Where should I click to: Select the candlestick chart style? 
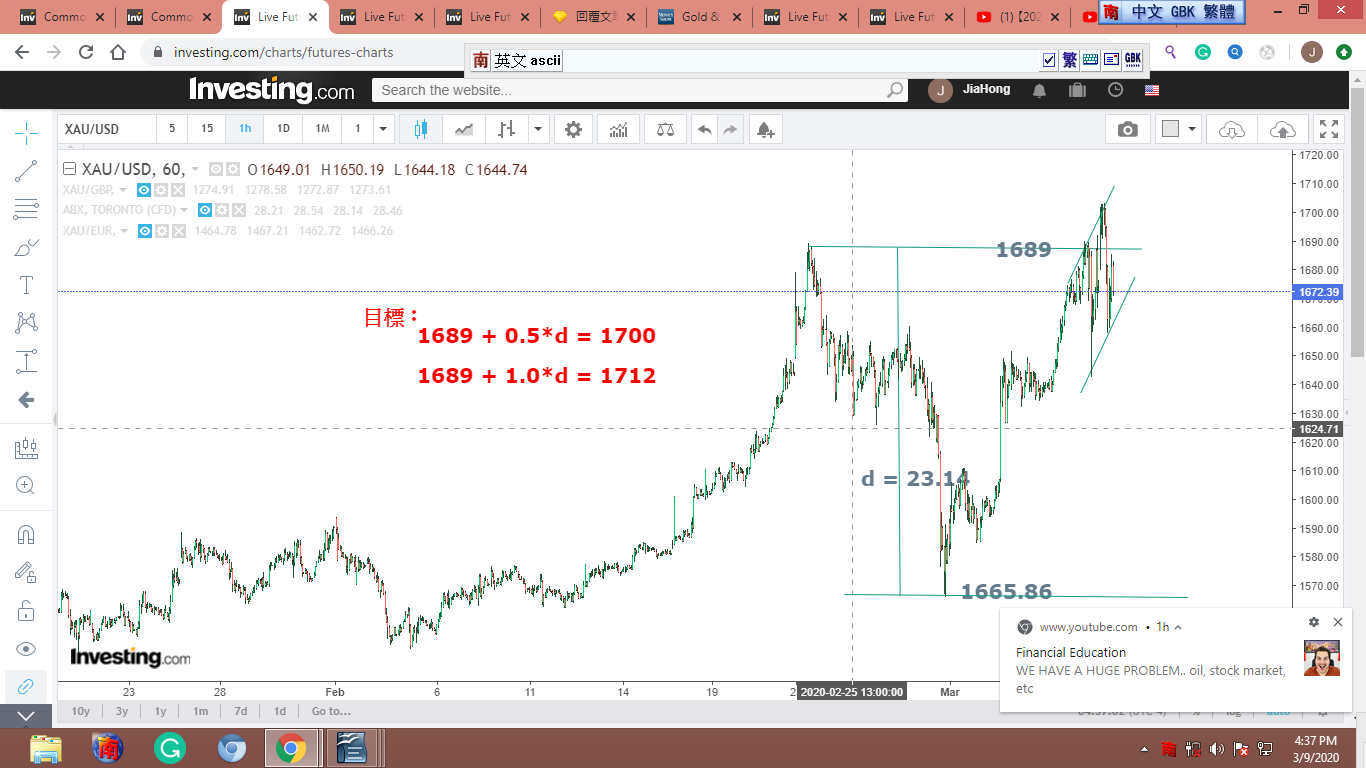pyautogui.click(x=420, y=129)
